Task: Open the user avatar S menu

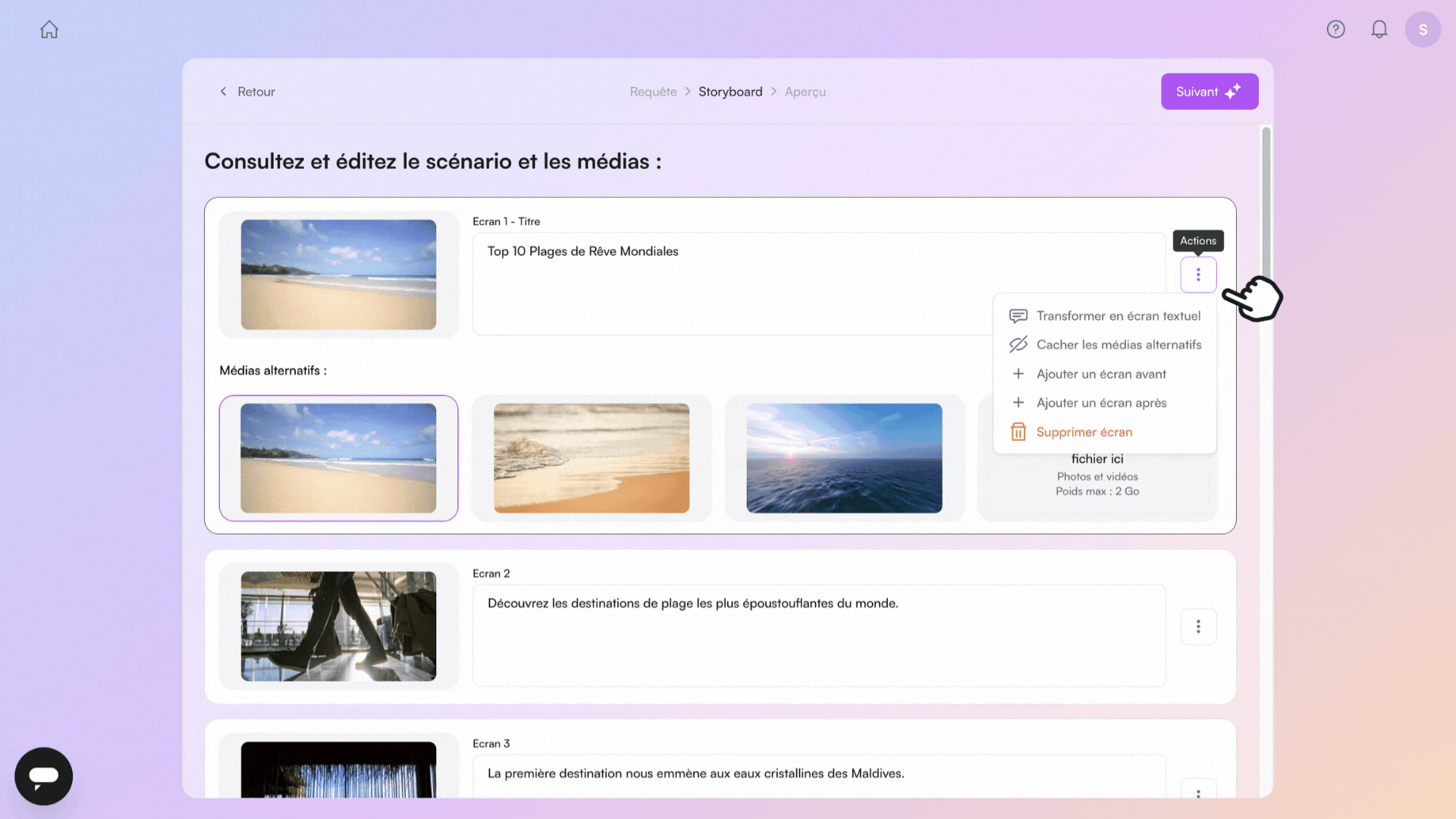Action: [x=1423, y=30]
